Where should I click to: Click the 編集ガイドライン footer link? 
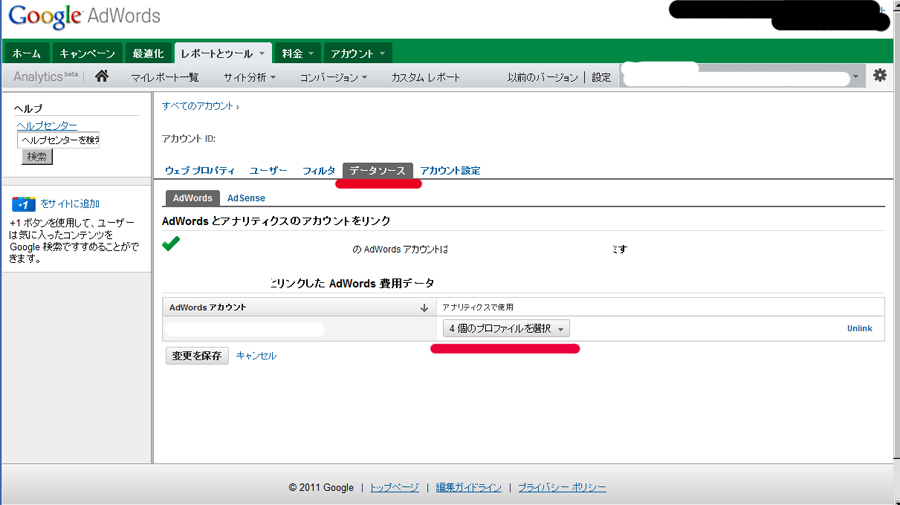[x=468, y=487]
